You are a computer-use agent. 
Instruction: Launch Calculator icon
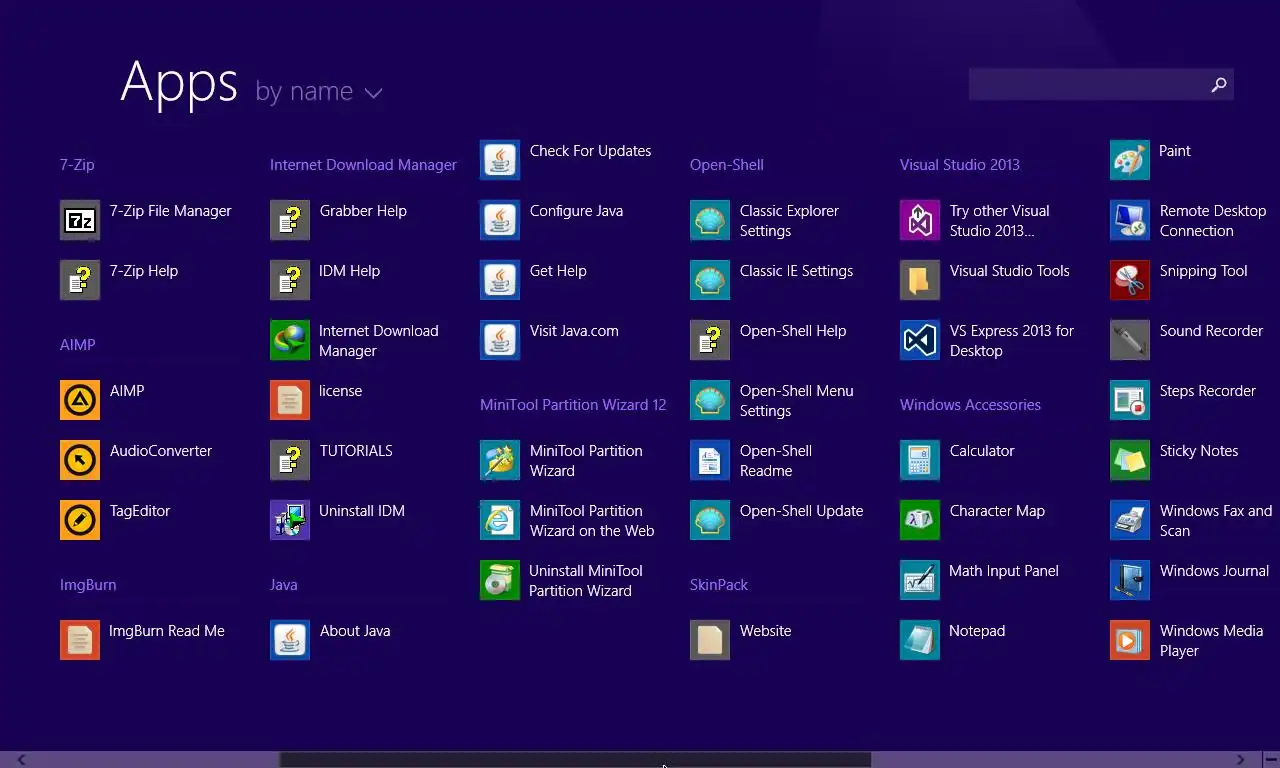(920, 460)
